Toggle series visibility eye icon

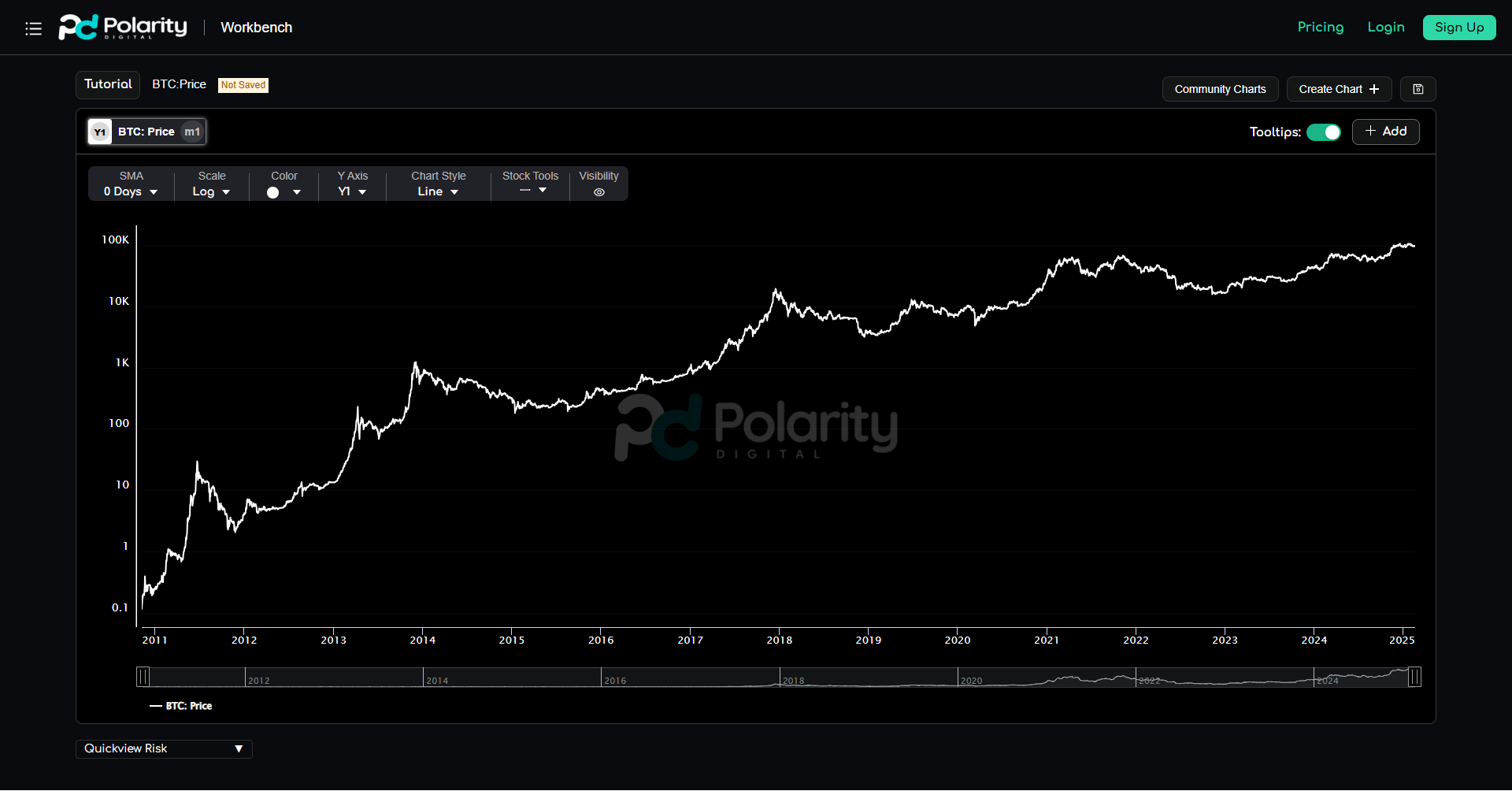[x=599, y=192]
